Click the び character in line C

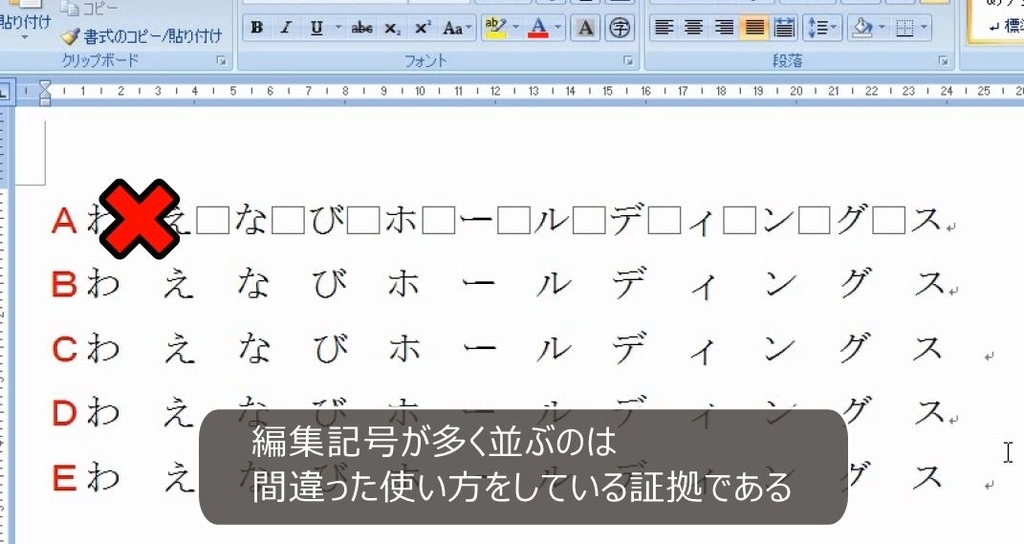point(329,347)
